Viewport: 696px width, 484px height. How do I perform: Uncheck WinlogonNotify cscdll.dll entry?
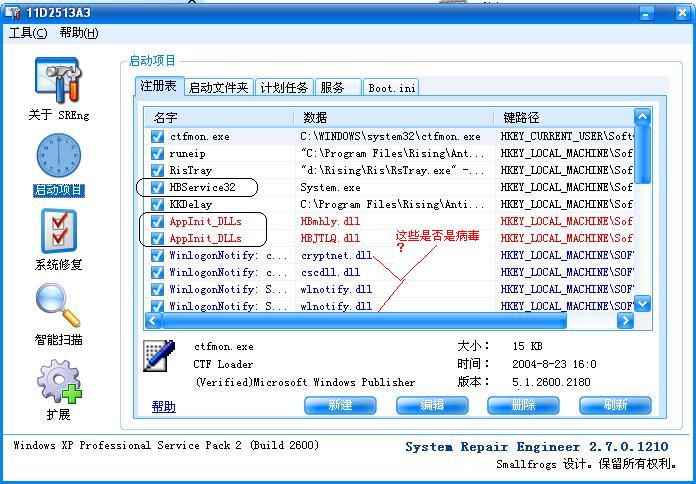pos(157,272)
